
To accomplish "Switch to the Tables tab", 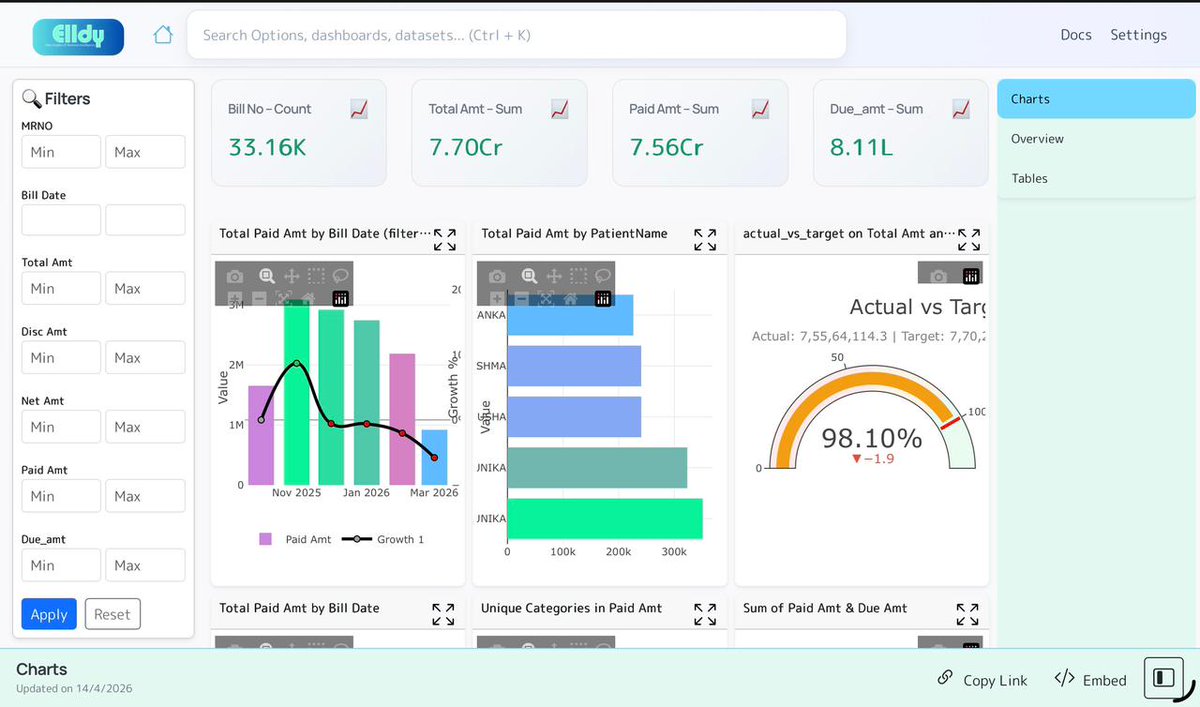I will coord(1096,178).
